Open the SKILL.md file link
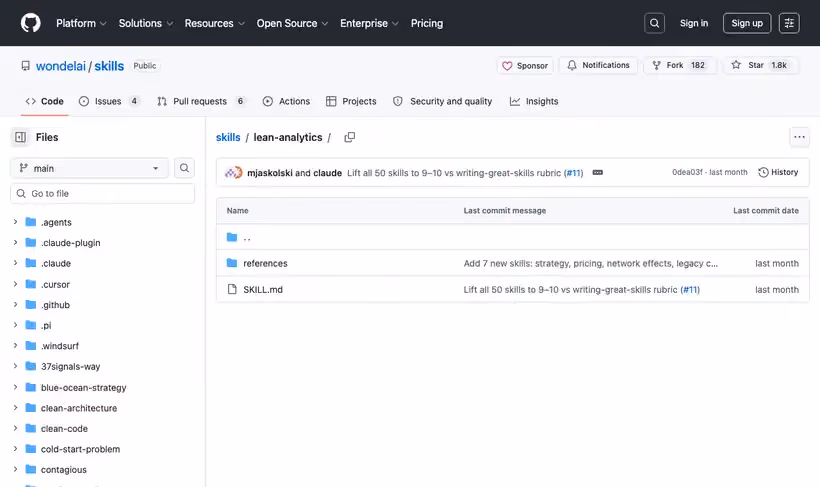Image resolution: width=820 pixels, height=487 pixels. [x=263, y=289]
